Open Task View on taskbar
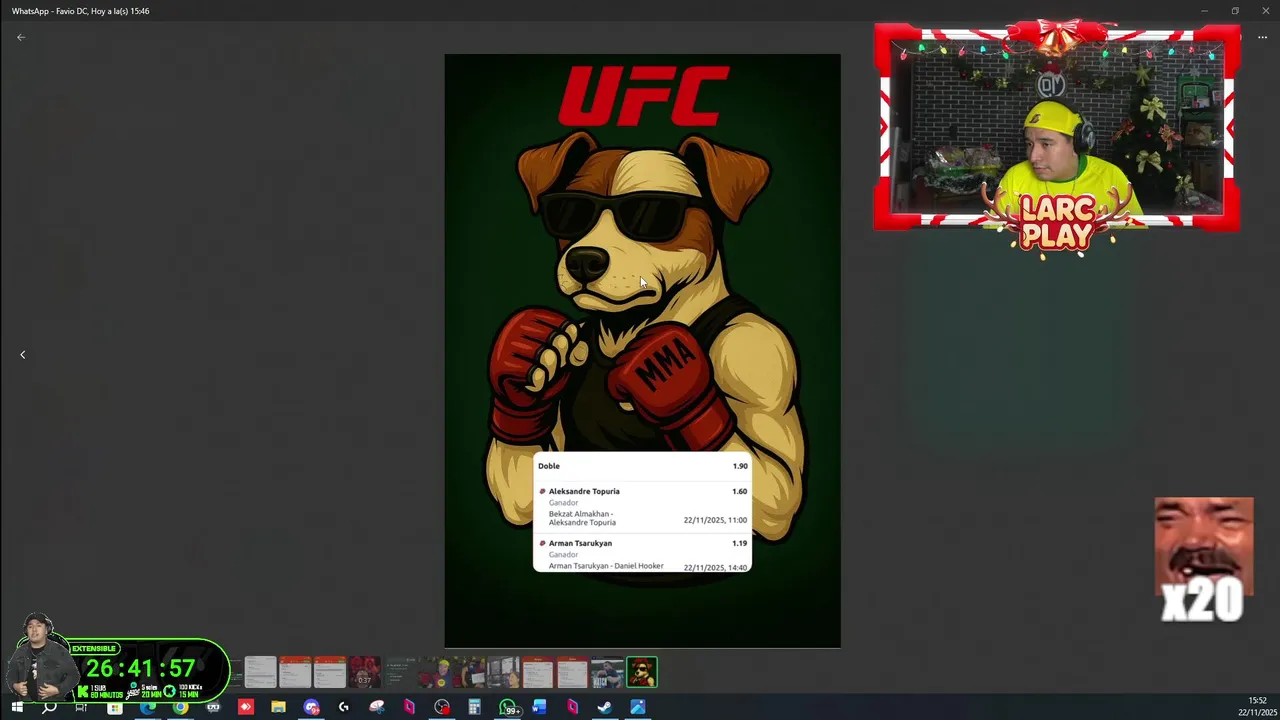Viewport: 1280px width, 720px height. click(x=82, y=707)
